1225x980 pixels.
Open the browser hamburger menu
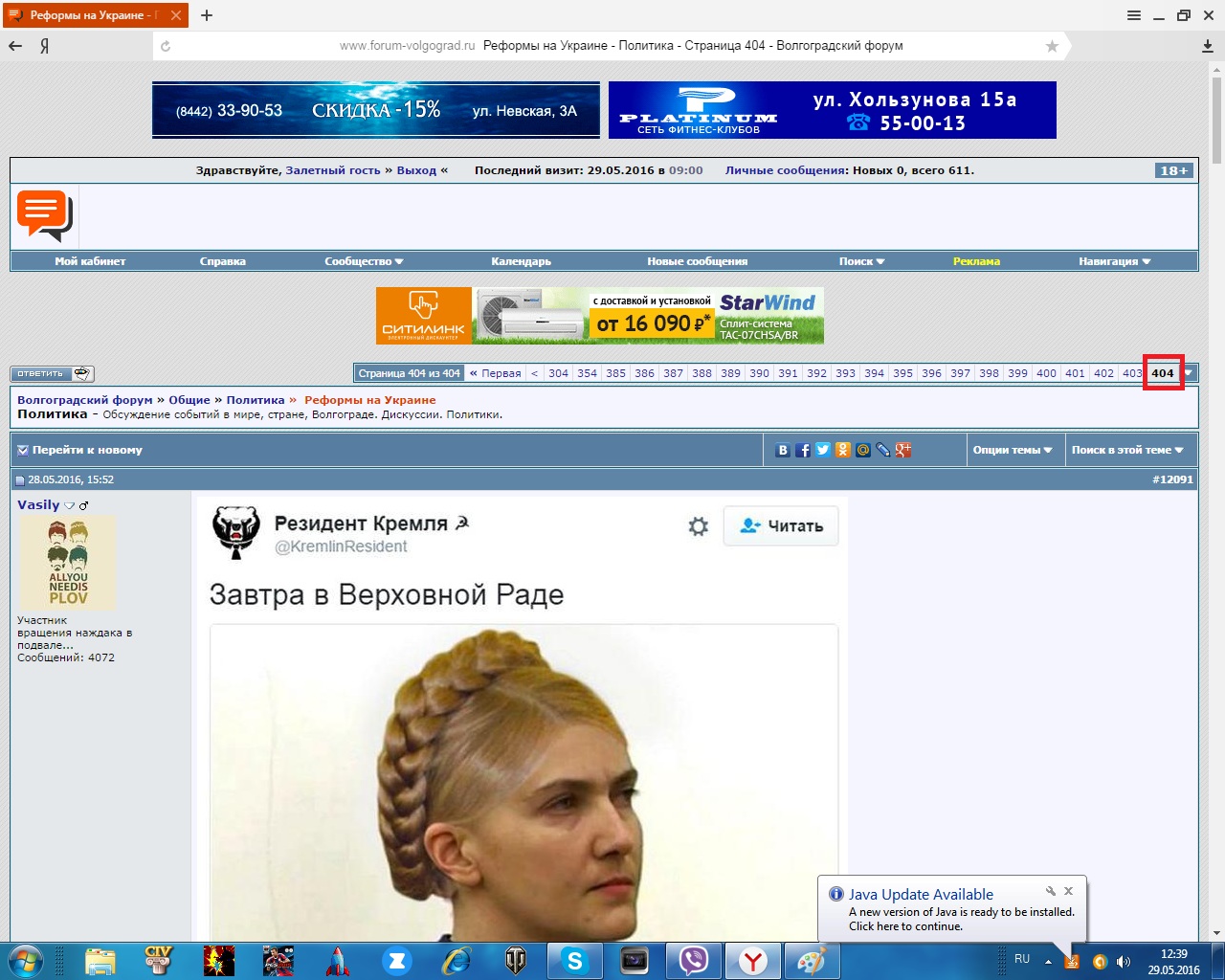coord(1134,15)
